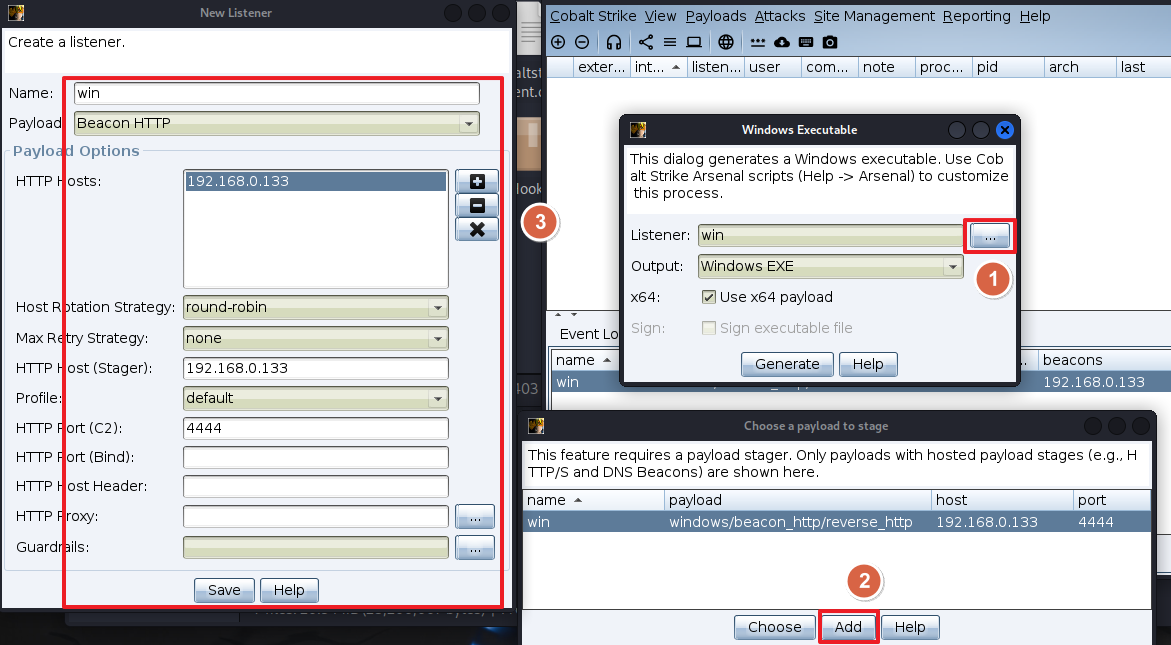Select 192.168.0.133 in HTTP Hosts list

(316, 181)
